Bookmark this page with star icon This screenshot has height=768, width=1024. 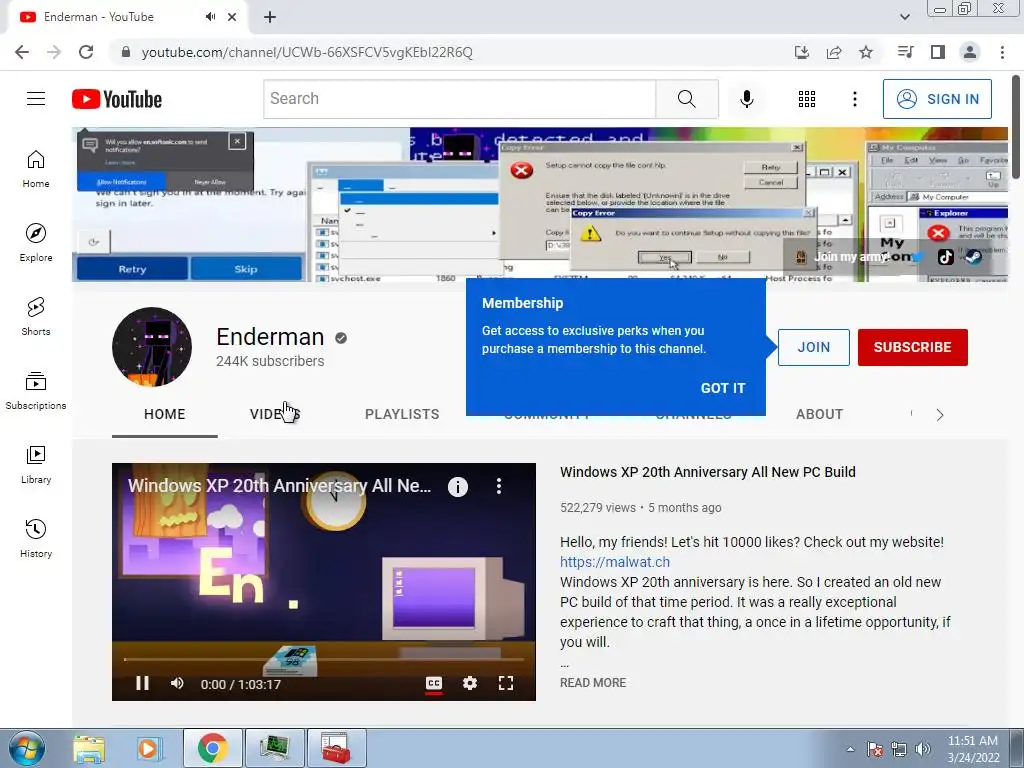click(x=866, y=52)
